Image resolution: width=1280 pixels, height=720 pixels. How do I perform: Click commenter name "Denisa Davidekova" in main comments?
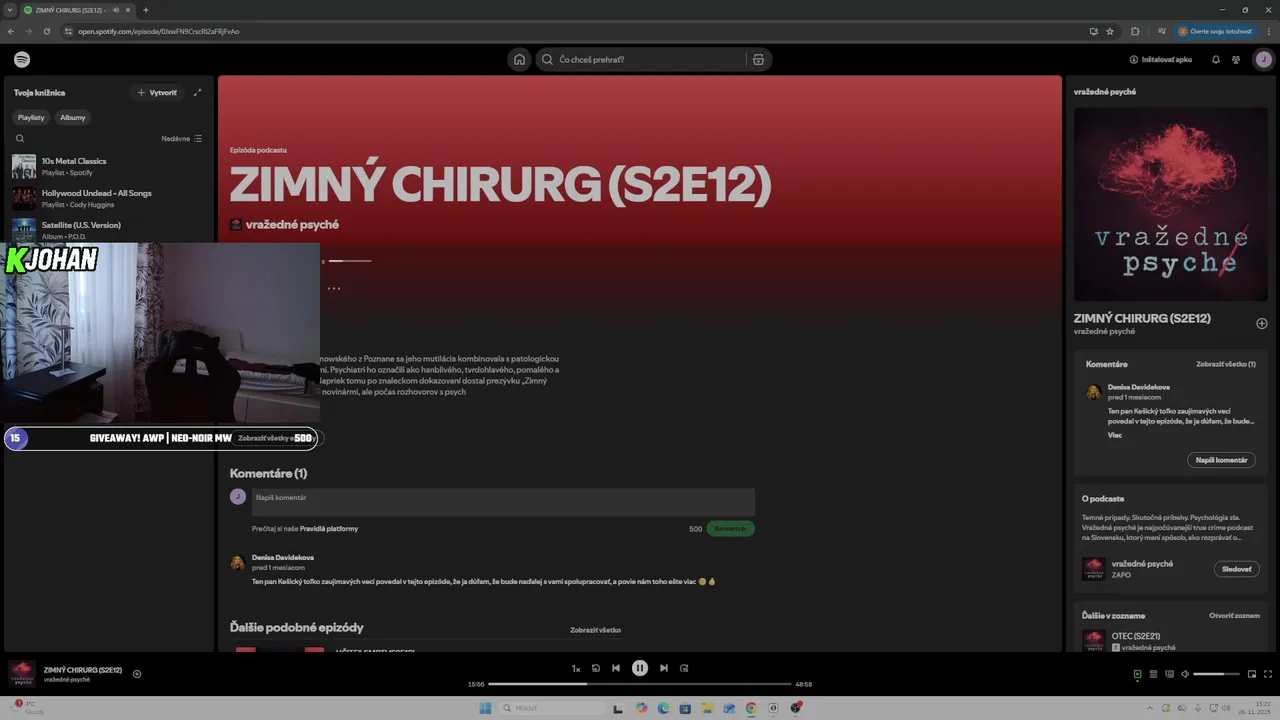[283, 557]
